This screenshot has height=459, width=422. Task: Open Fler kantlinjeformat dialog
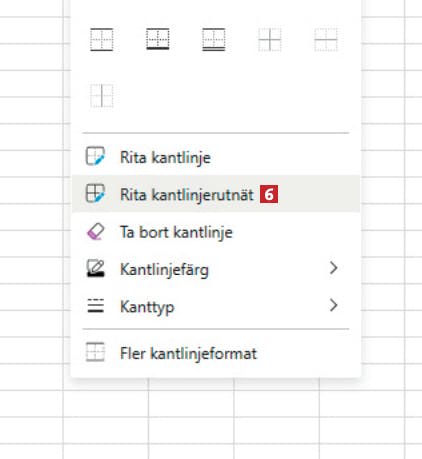(216, 353)
